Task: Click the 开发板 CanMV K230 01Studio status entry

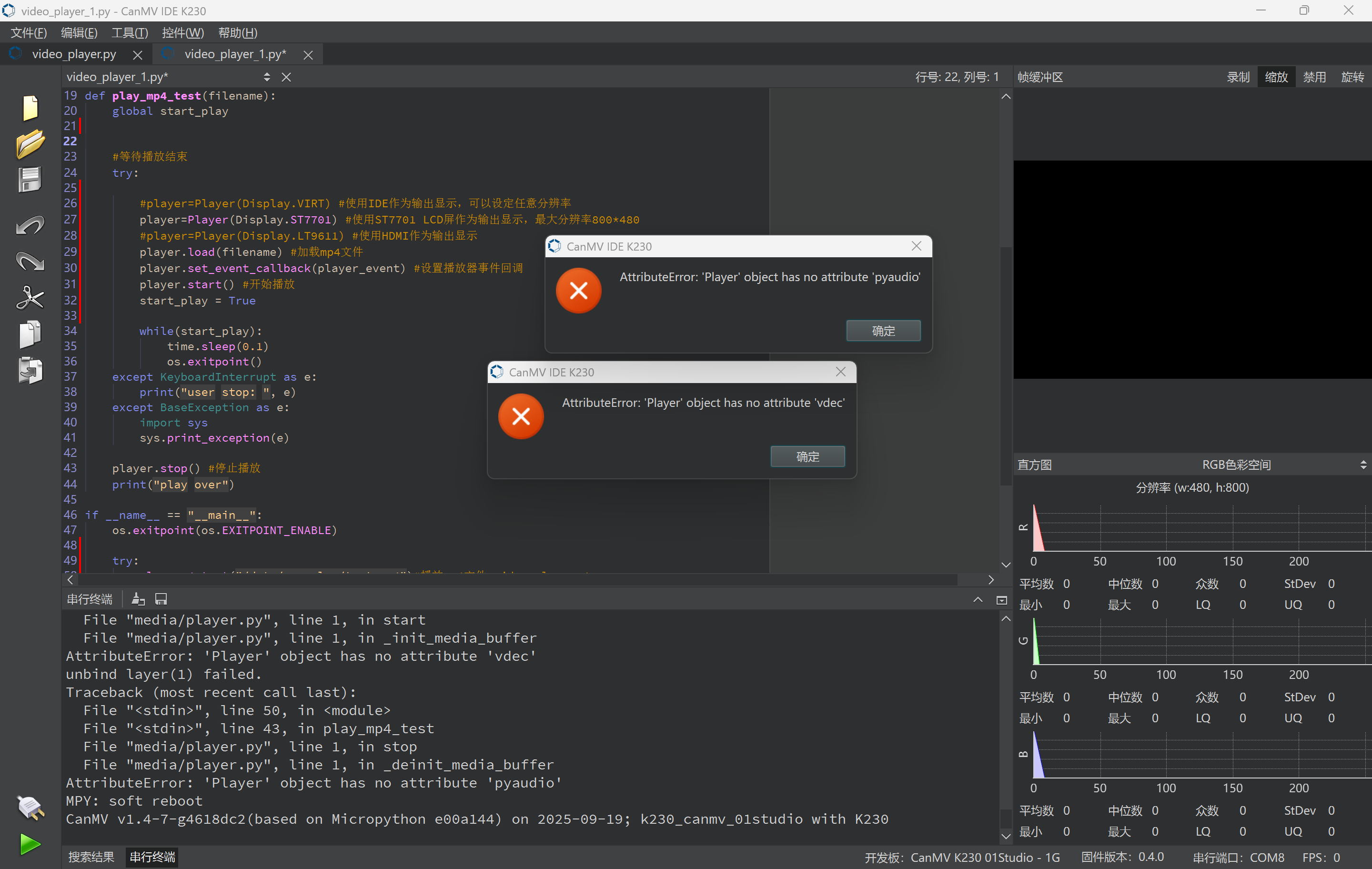Action: (x=962, y=857)
